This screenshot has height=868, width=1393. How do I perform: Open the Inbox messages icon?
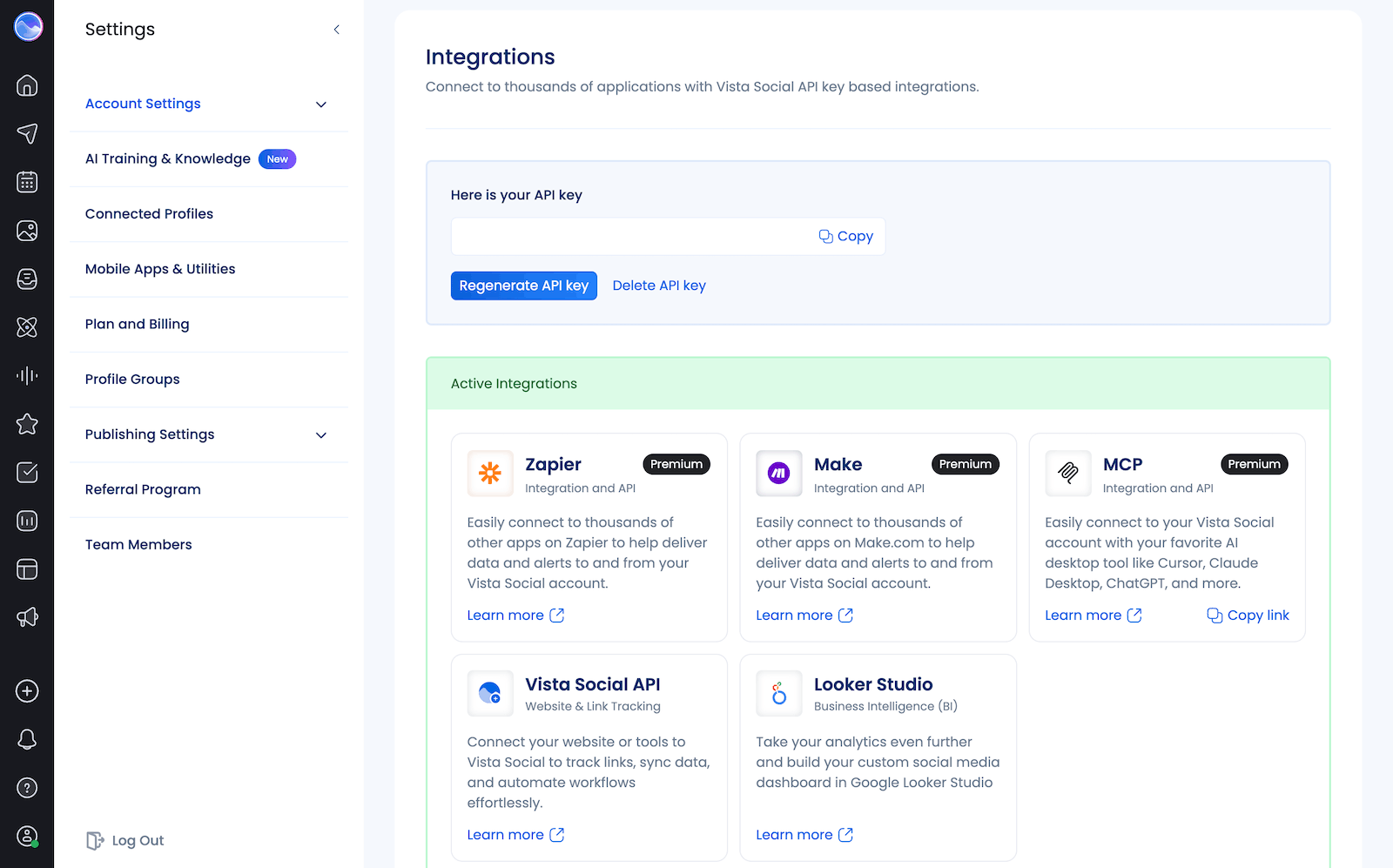tap(27, 279)
